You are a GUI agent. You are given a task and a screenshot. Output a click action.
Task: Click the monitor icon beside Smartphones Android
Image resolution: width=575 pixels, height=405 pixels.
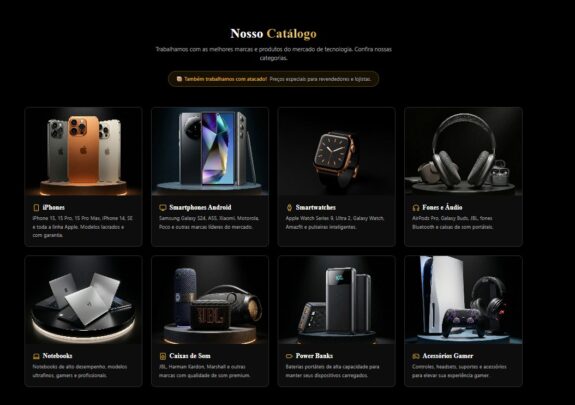[x=163, y=208]
